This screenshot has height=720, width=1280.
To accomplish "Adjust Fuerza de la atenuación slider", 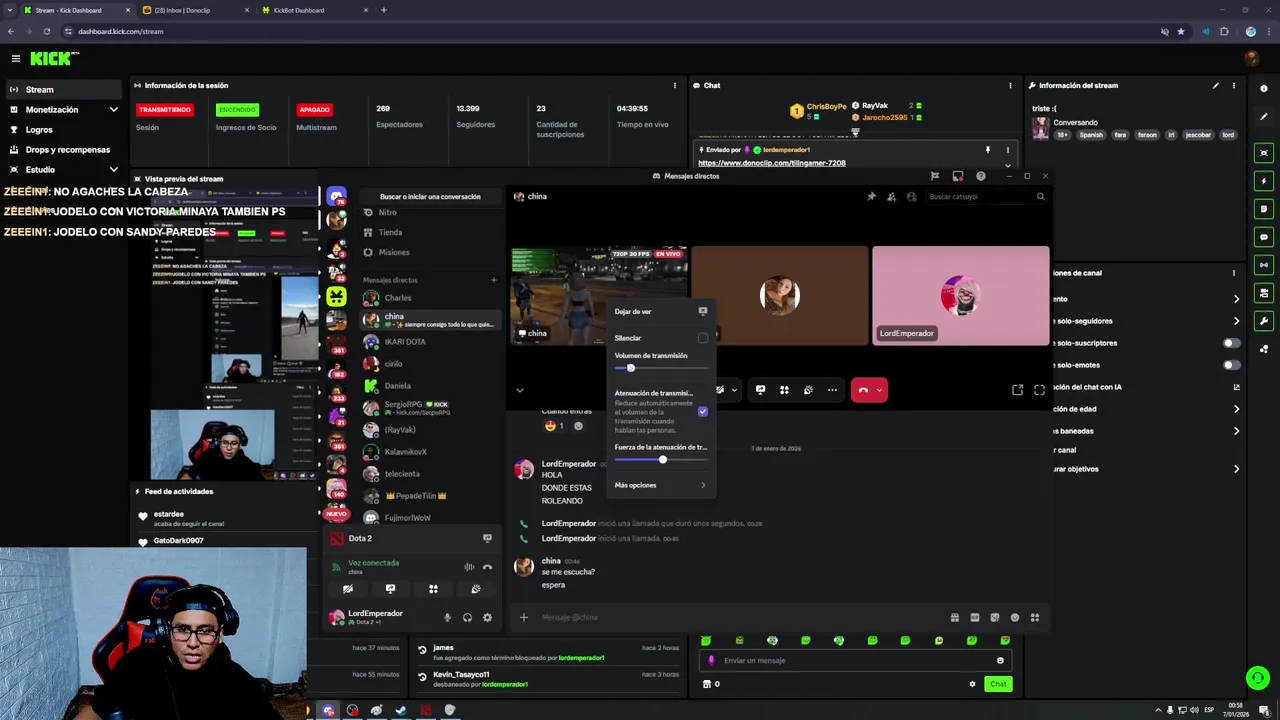I will pyautogui.click(x=661, y=459).
